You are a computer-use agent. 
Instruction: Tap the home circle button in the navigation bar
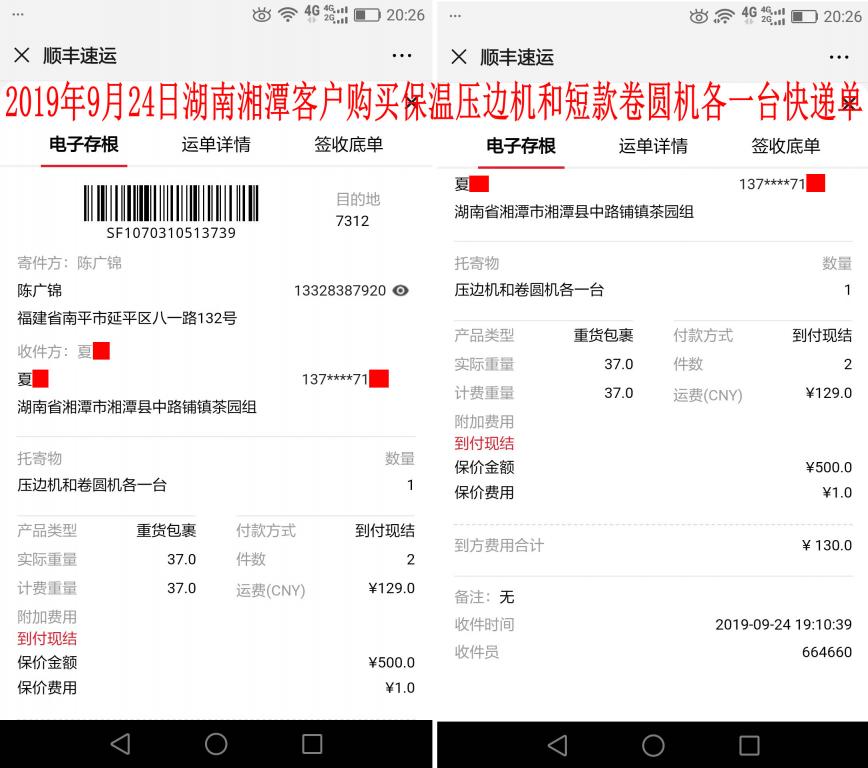216,744
